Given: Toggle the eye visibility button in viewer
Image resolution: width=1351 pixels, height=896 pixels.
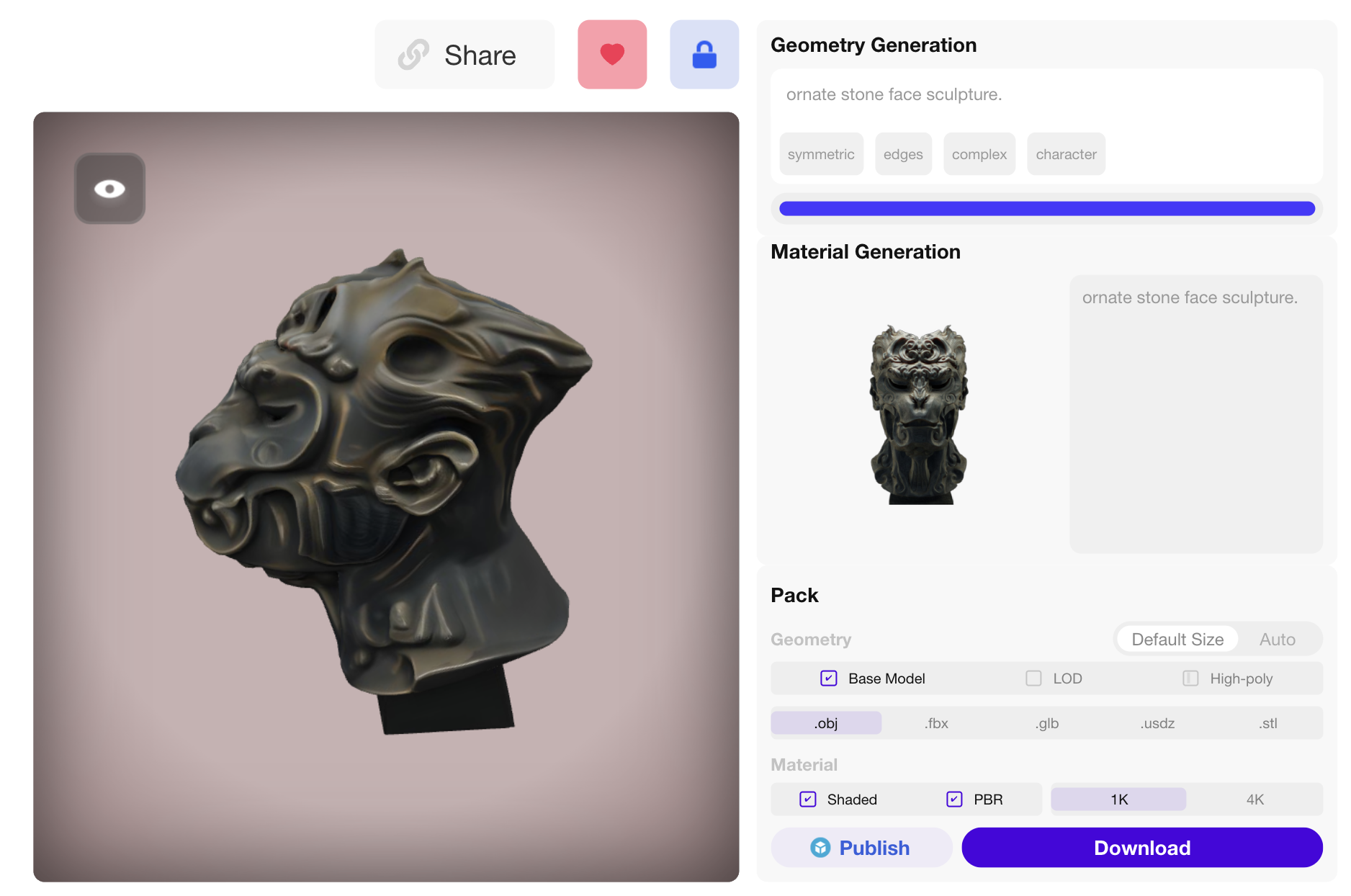Looking at the screenshot, I should pos(109,189).
